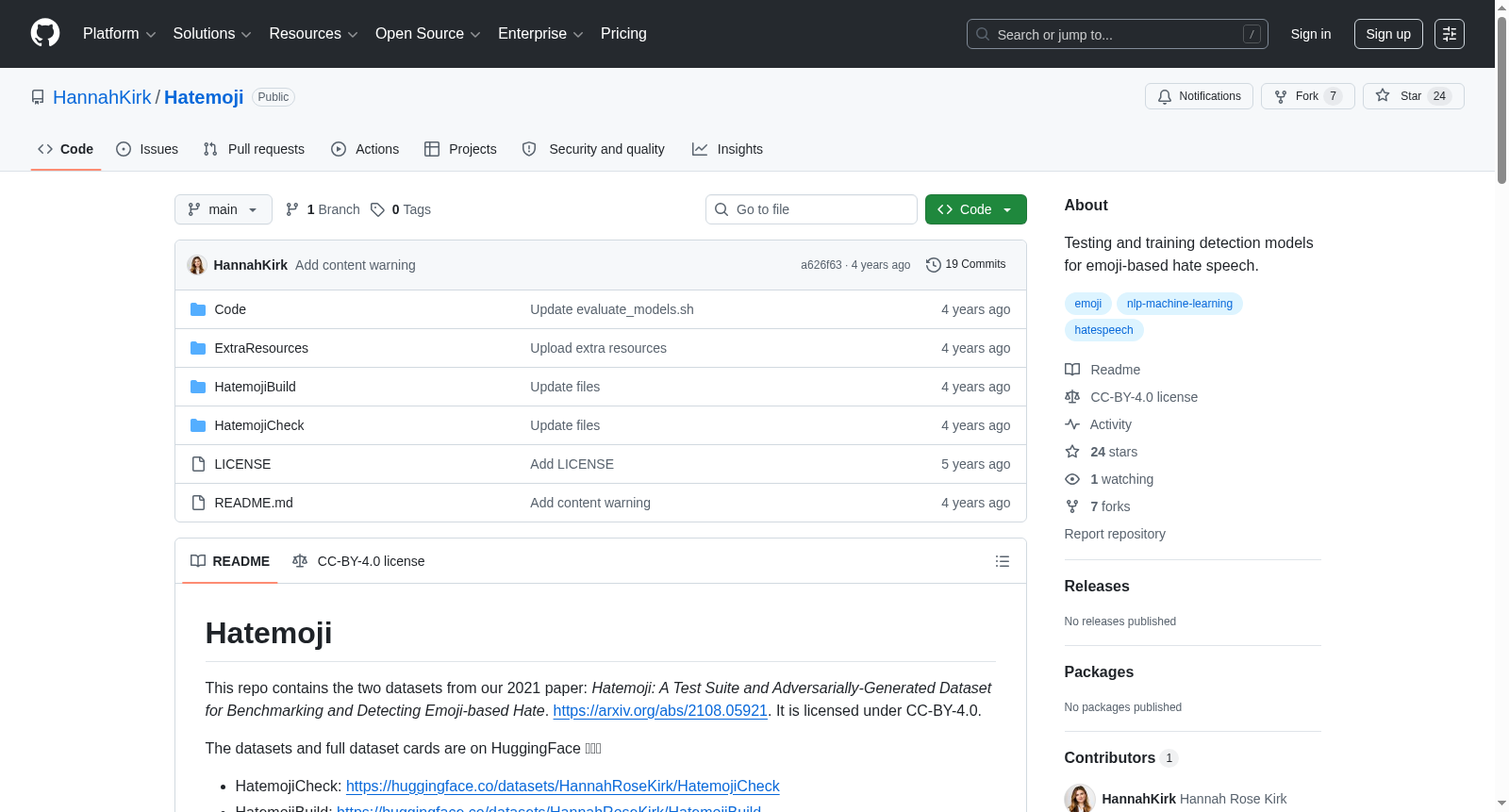Click the emoji topic tag
This screenshot has height=812, width=1509.
coord(1087,304)
